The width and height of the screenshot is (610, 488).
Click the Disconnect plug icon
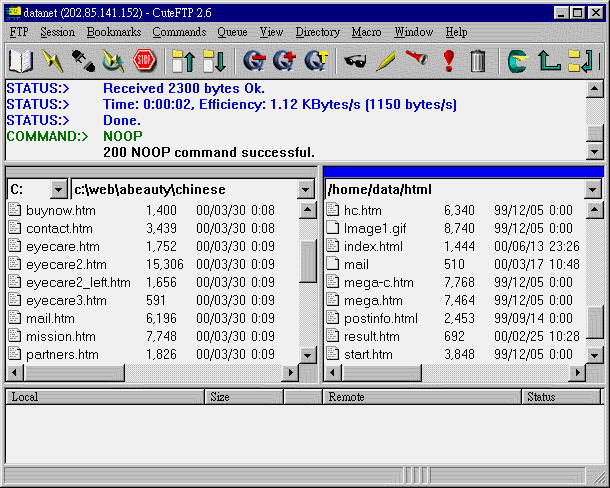83,61
